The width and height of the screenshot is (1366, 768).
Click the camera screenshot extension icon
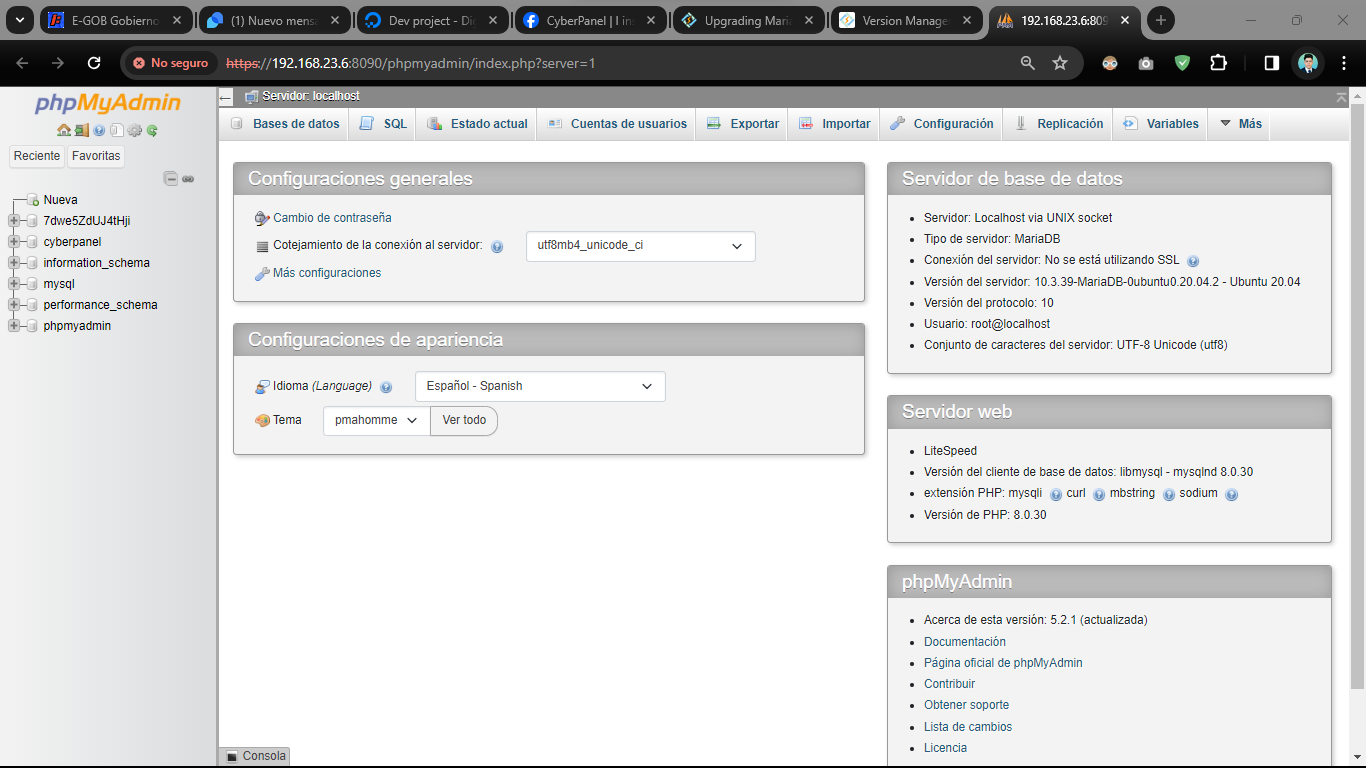click(x=1146, y=63)
